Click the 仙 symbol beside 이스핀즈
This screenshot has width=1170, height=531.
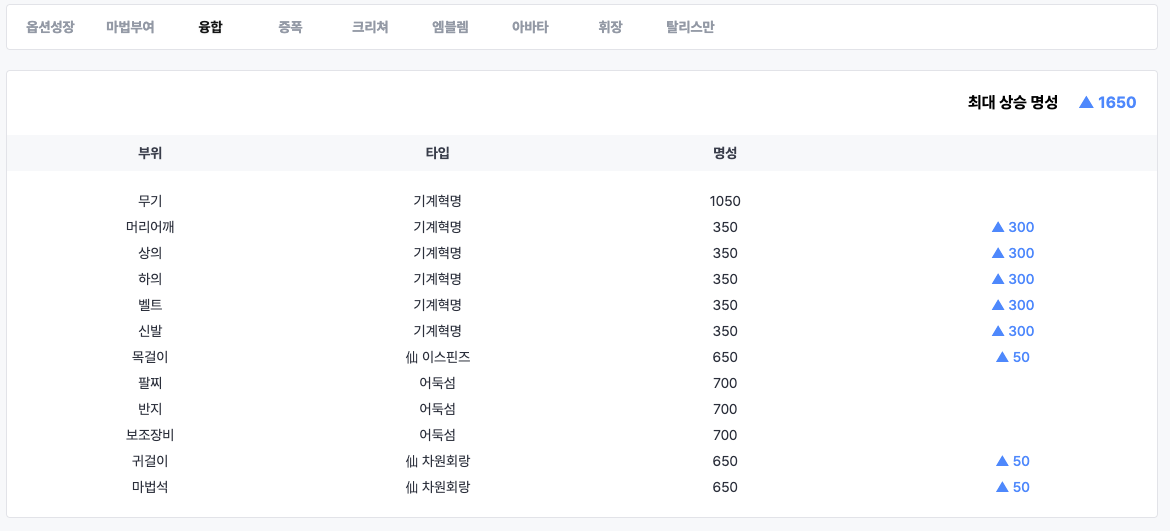(x=411, y=357)
